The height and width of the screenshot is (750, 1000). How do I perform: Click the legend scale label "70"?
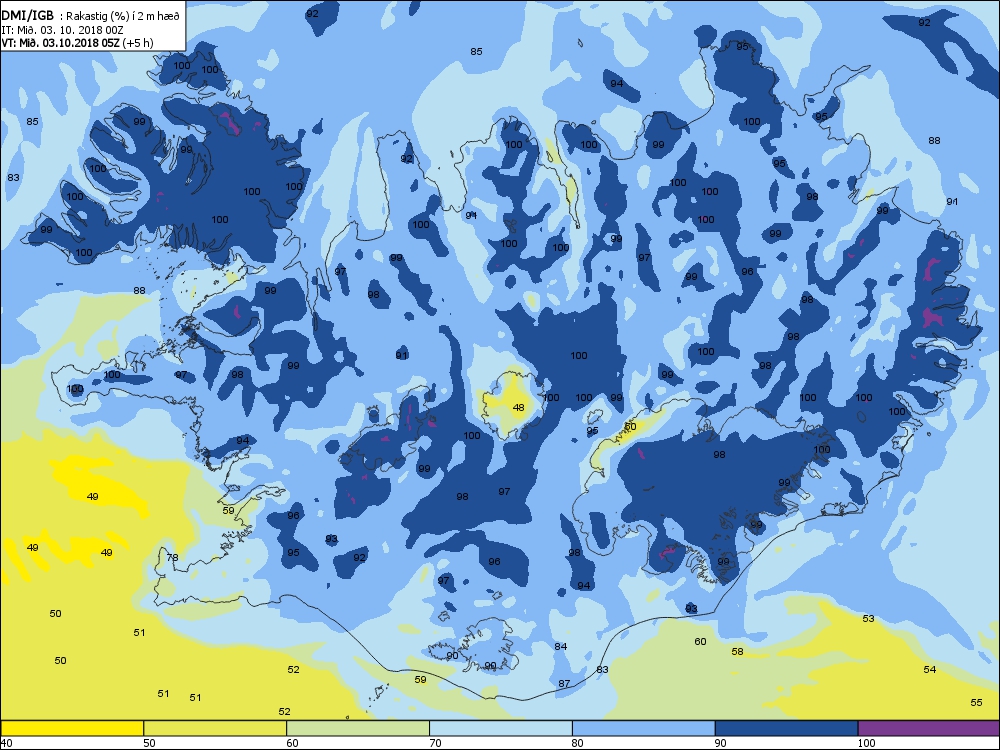(435, 743)
